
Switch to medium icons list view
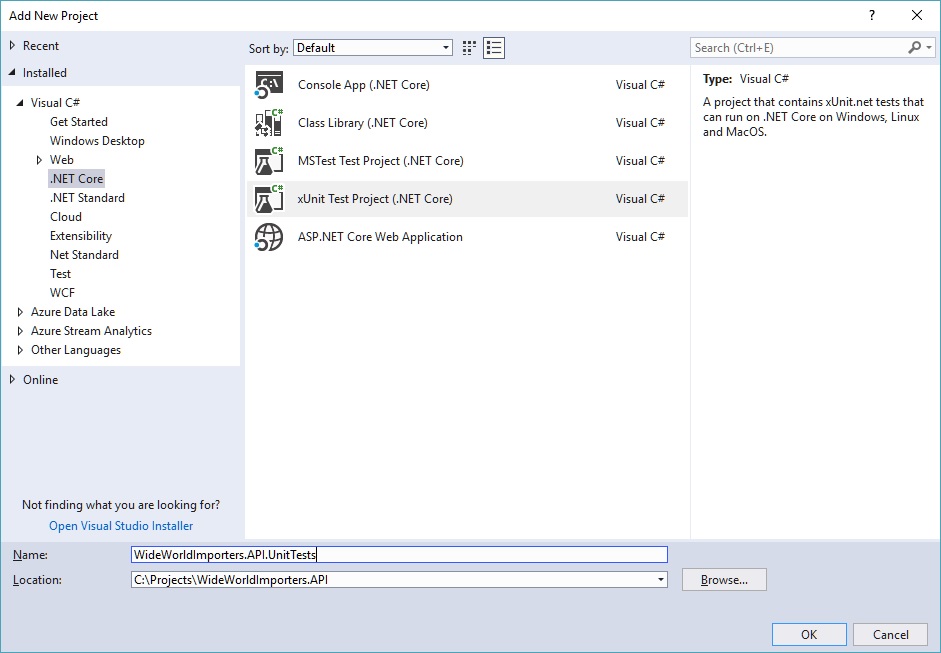pyautogui.click(x=494, y=48)
